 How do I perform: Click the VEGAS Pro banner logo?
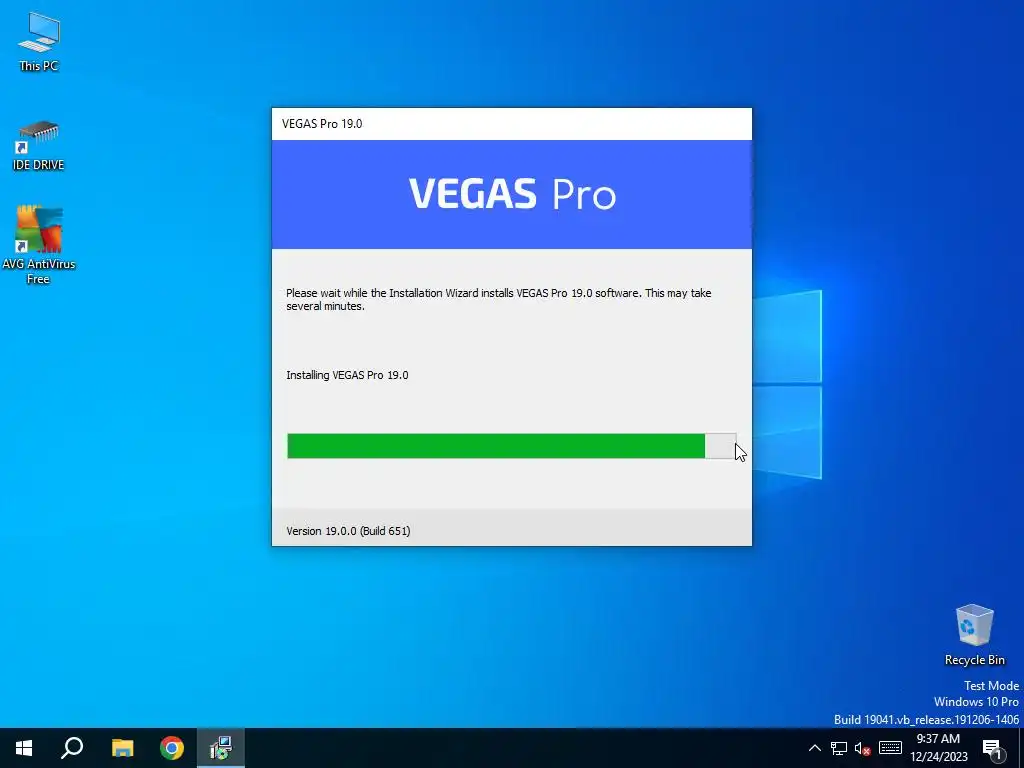[x=512, y=194]
